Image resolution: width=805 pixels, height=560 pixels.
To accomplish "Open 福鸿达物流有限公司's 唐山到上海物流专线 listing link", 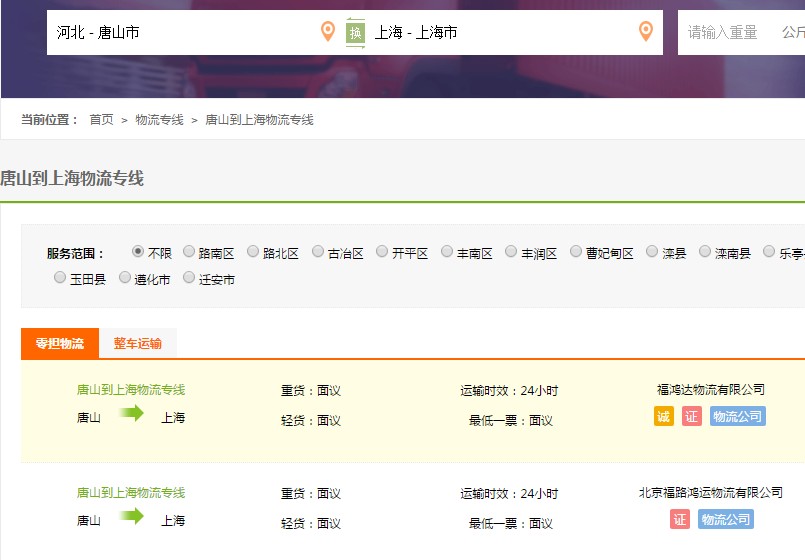I will click(x=131, y=390).
